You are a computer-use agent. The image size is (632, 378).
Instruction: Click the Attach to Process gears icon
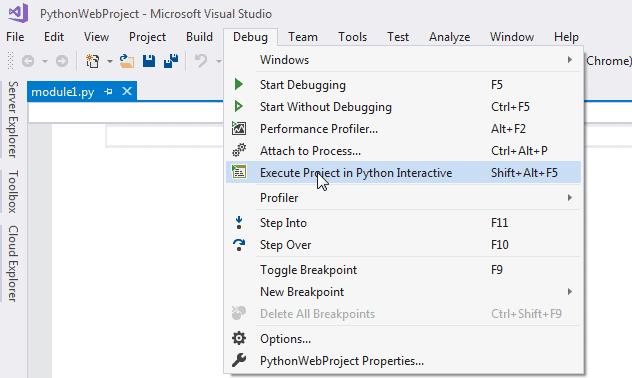(239, 150)
